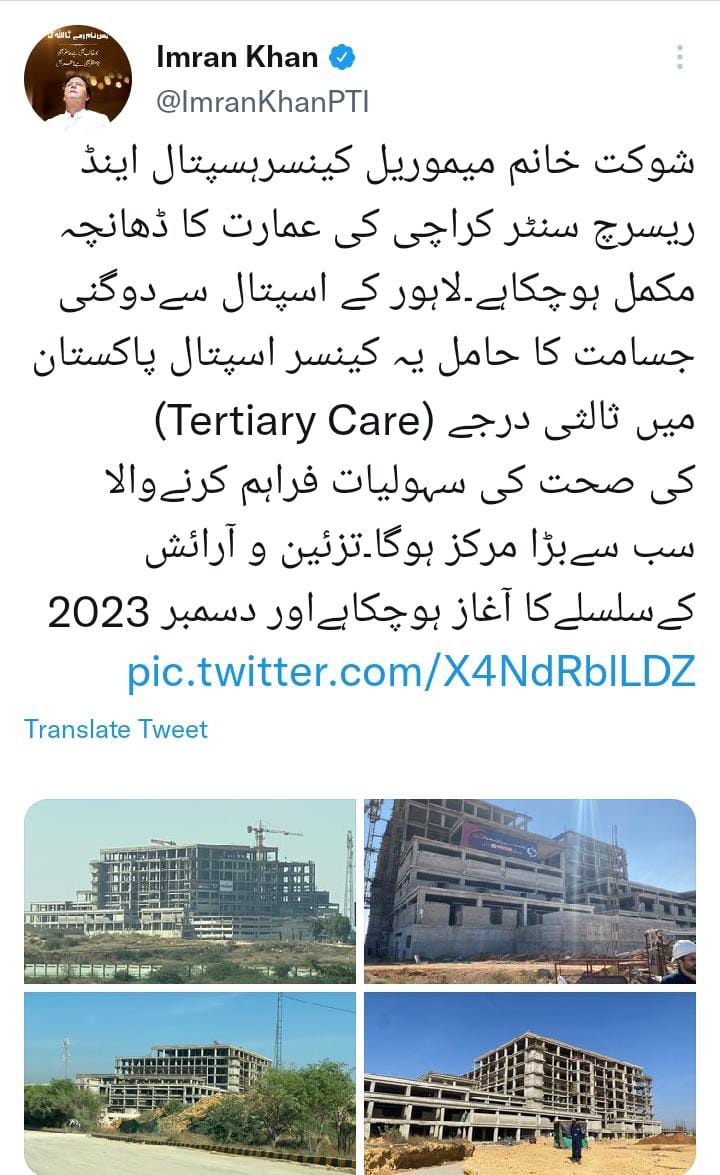Screen dimensions: 720x1175
Task: Click the first line of the Urdu tweet
Action: (387, 164)
